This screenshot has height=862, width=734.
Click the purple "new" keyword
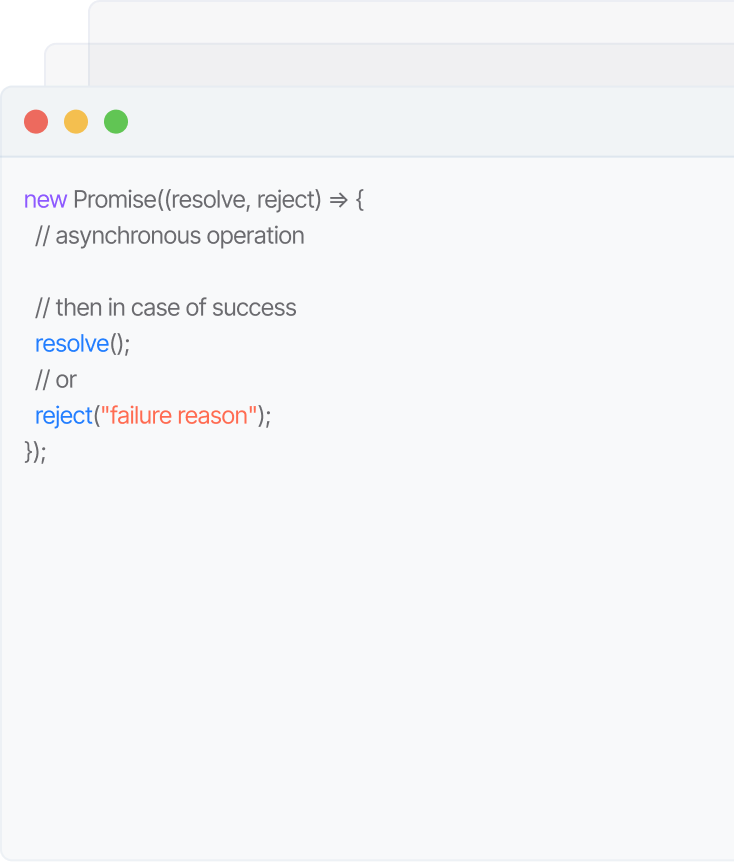[45, 200]
